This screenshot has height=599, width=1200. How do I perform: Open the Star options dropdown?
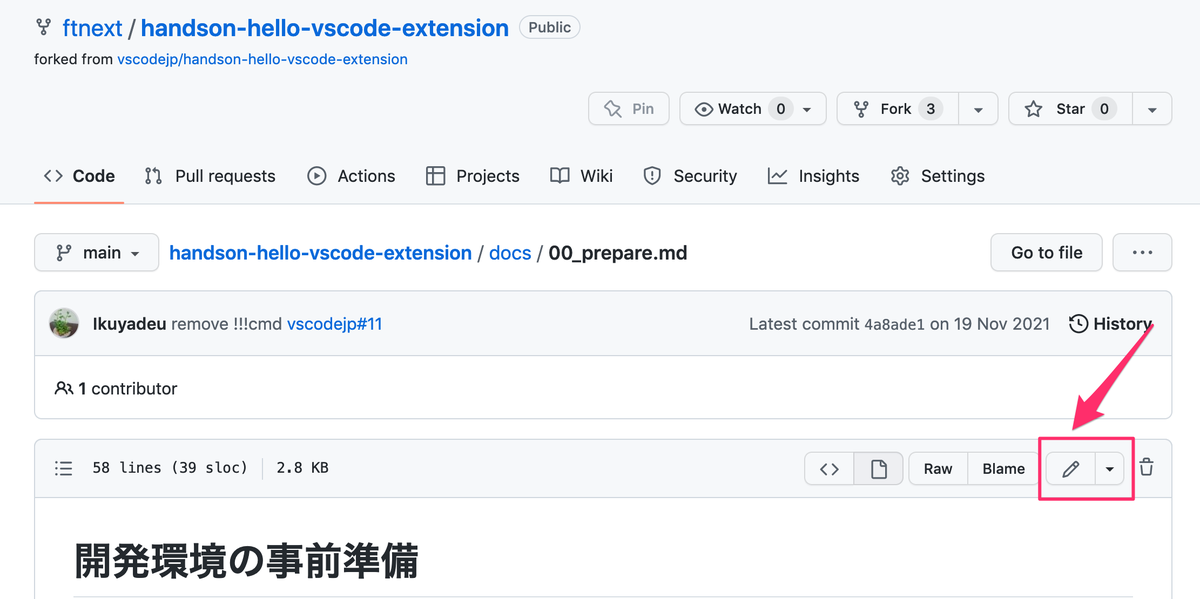pyautogui.click(x=1152, y=108)
